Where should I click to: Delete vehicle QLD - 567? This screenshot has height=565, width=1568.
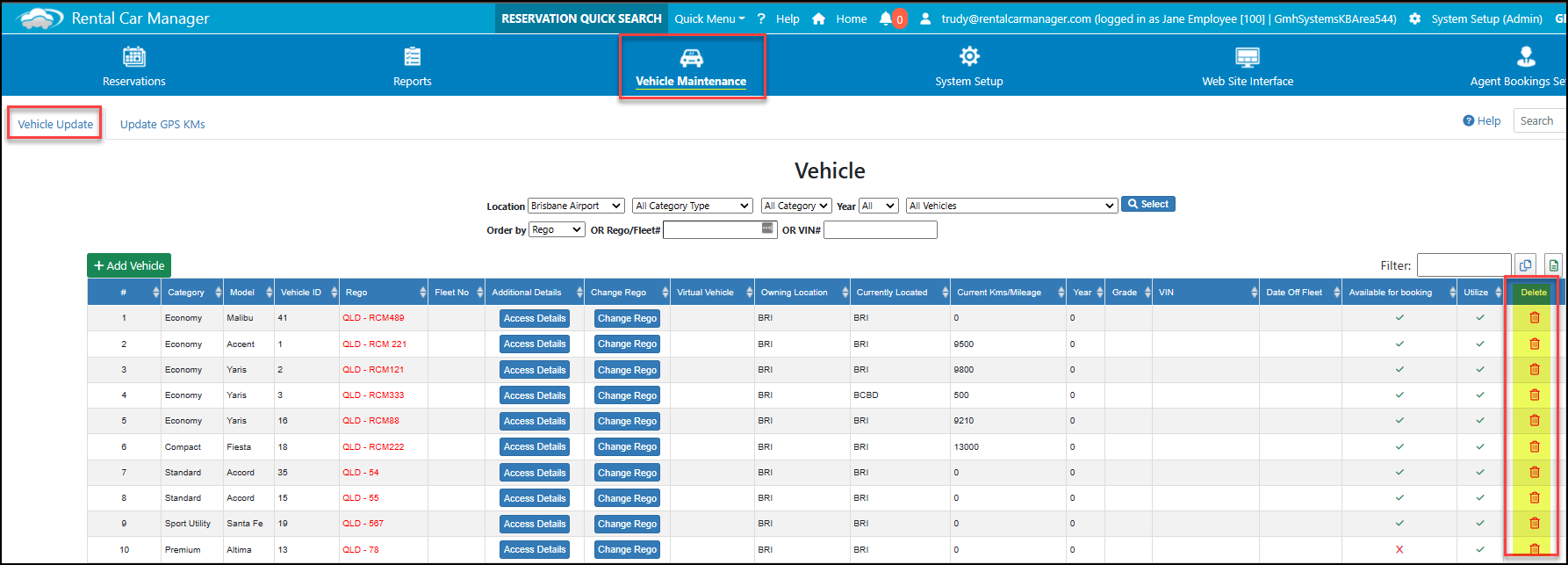1535,523
